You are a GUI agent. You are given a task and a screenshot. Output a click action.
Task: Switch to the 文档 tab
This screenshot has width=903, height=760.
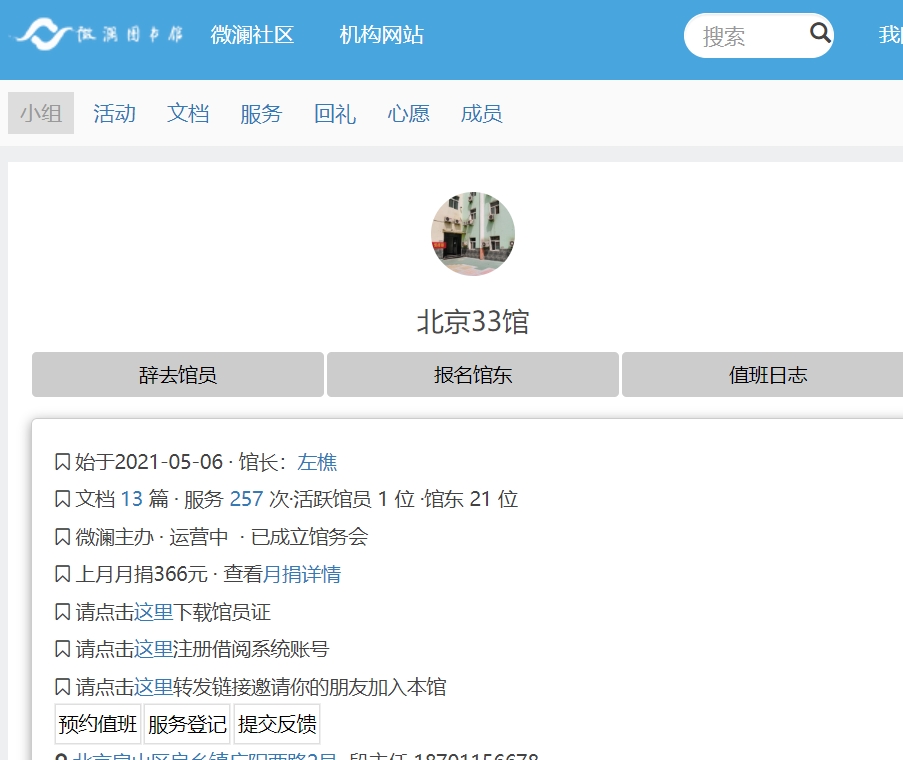[188, 114]
